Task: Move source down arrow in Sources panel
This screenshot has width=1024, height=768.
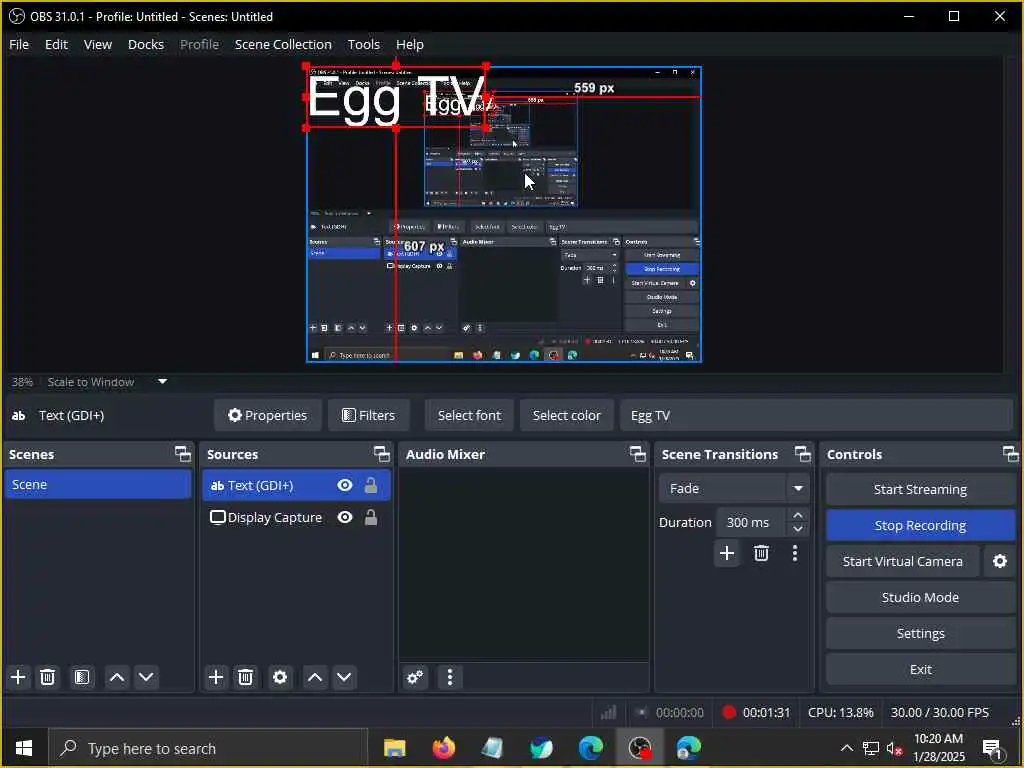Action: (344, 677)
